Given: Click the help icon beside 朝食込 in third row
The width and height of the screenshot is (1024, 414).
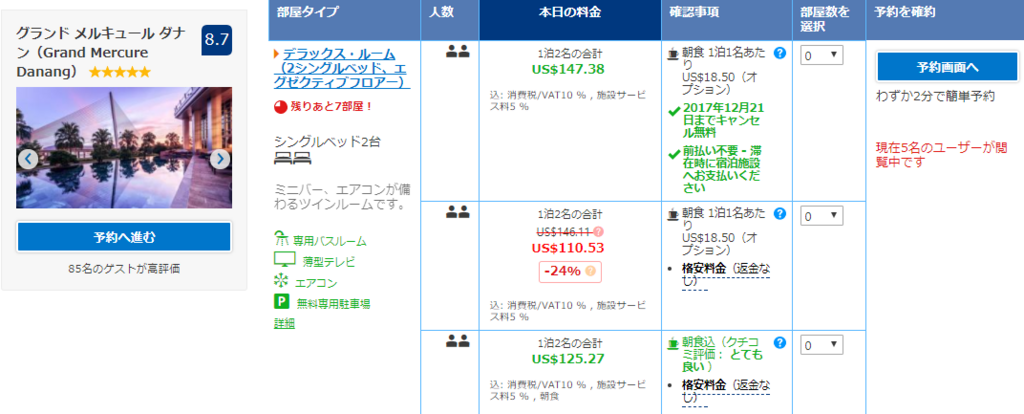Looking at the screenshot, I should pos(779,343).
